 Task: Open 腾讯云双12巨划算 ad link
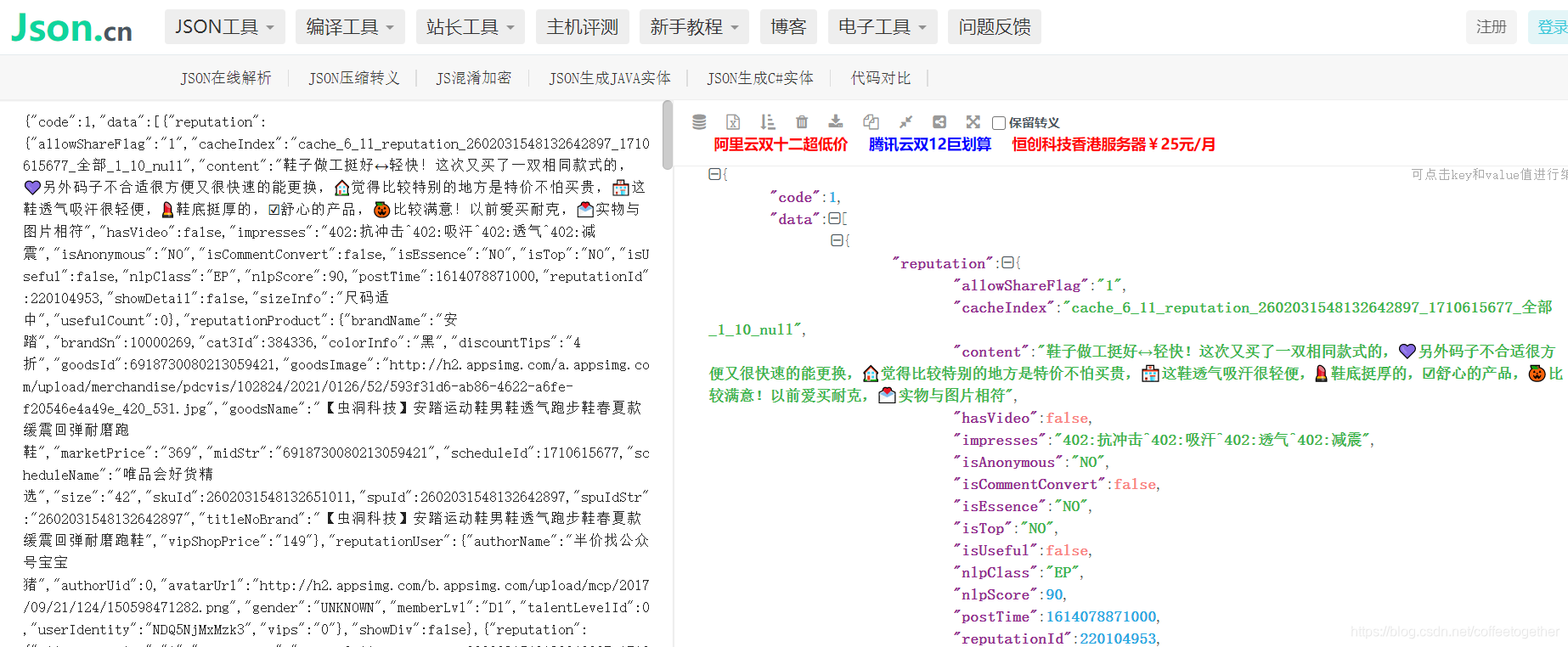point(930,144)
